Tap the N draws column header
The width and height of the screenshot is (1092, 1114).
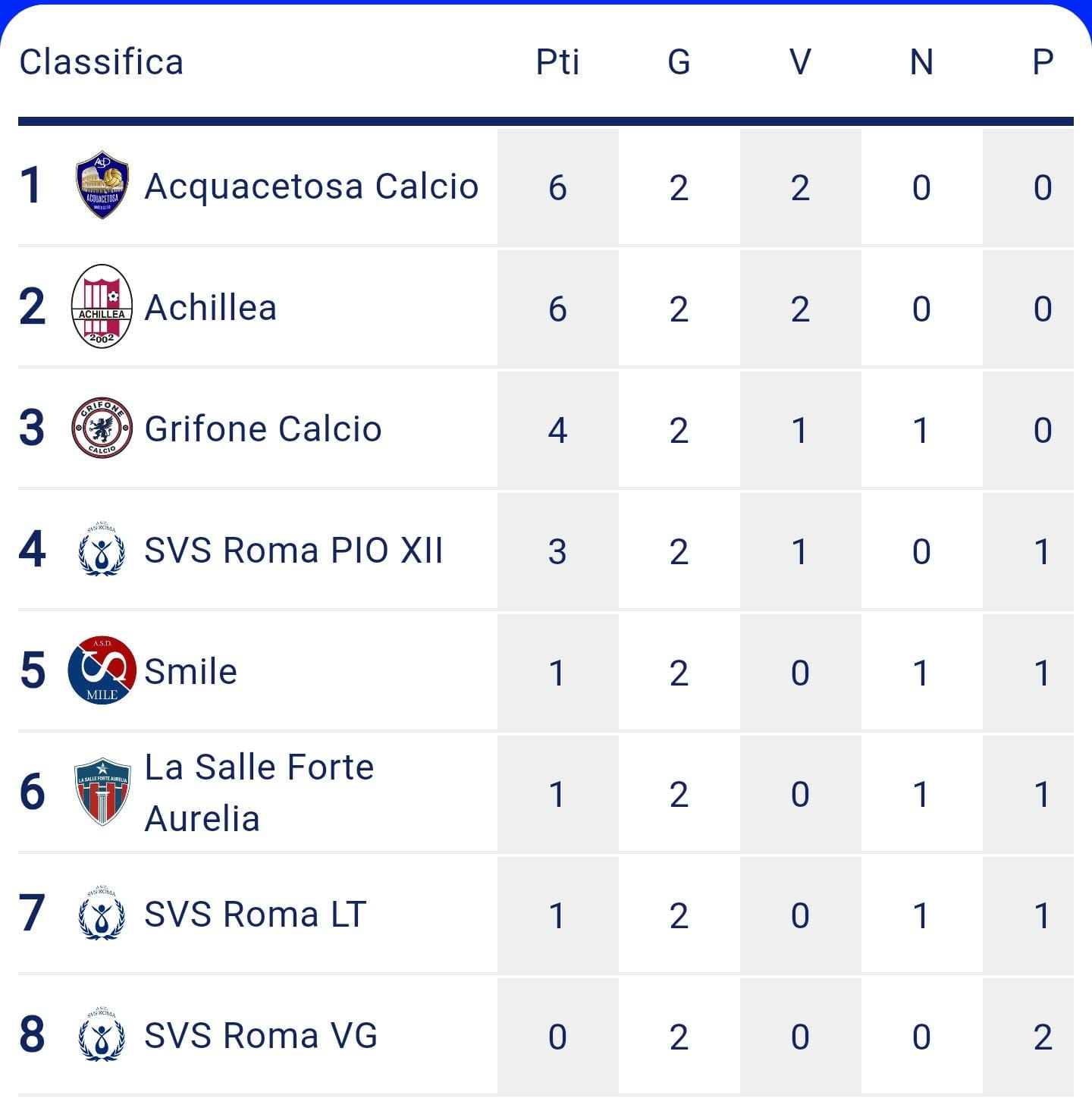(921, 62)
